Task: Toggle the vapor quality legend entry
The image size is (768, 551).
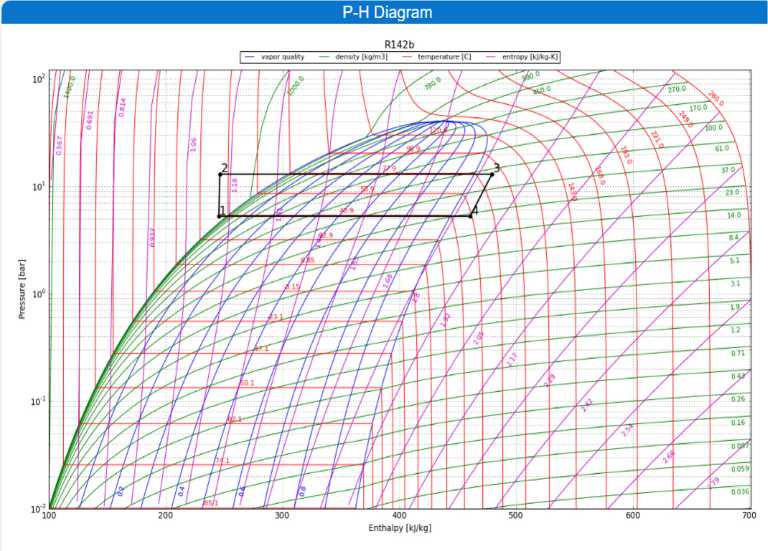Action: (282, 57)
